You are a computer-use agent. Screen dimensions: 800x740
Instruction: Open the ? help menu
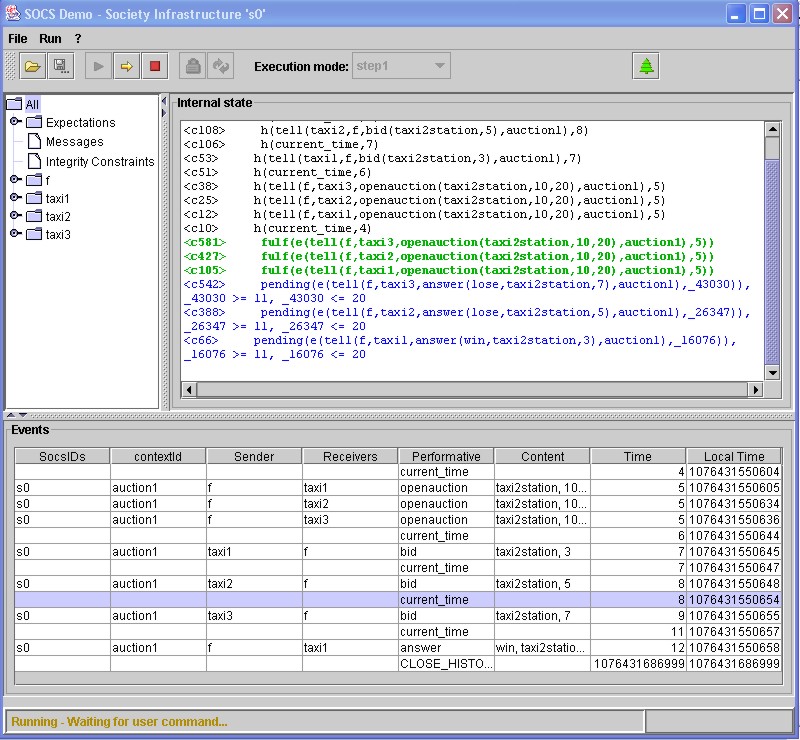(78, 38)
